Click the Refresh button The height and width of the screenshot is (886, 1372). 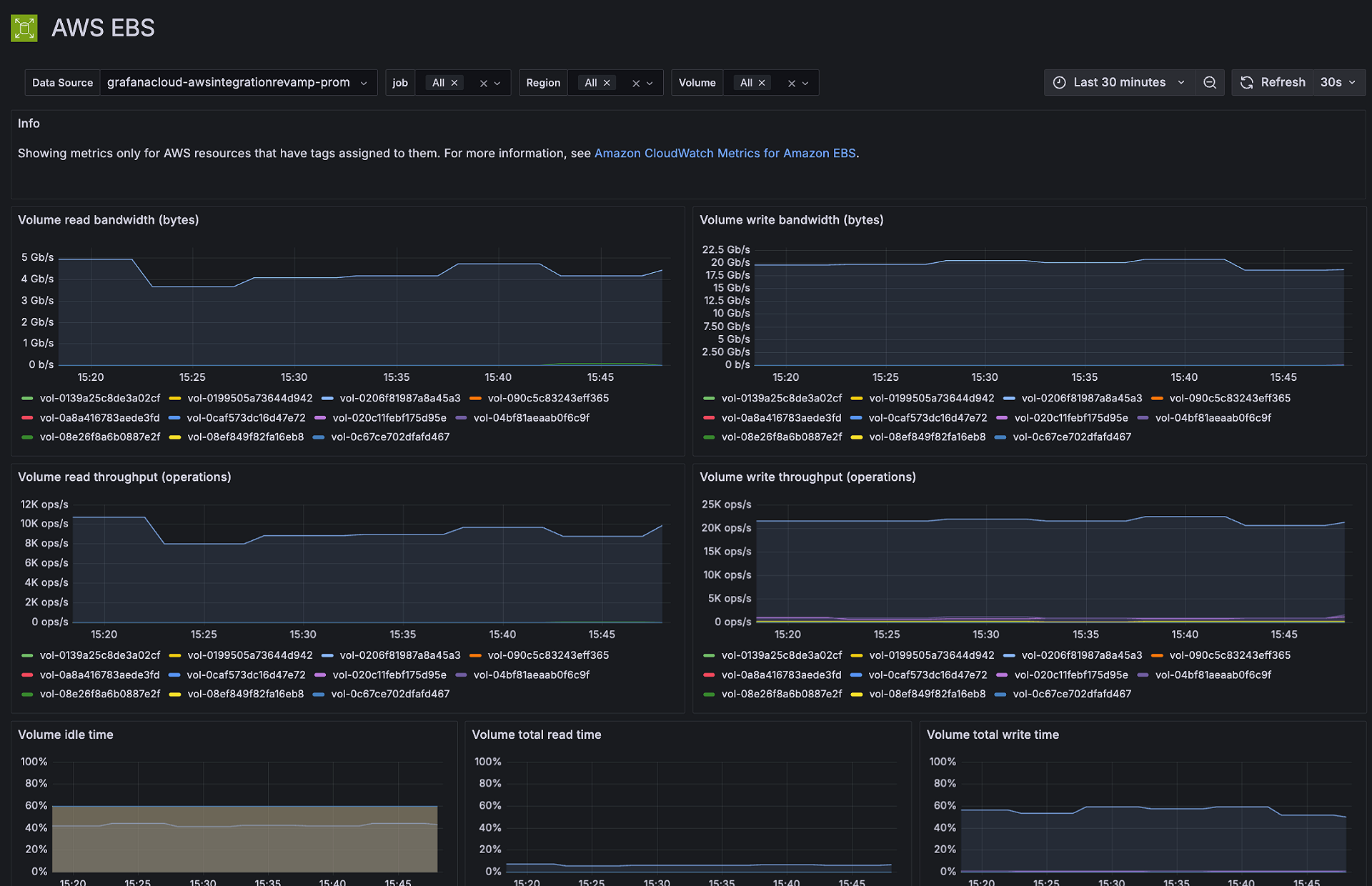tap(1282, 82)
